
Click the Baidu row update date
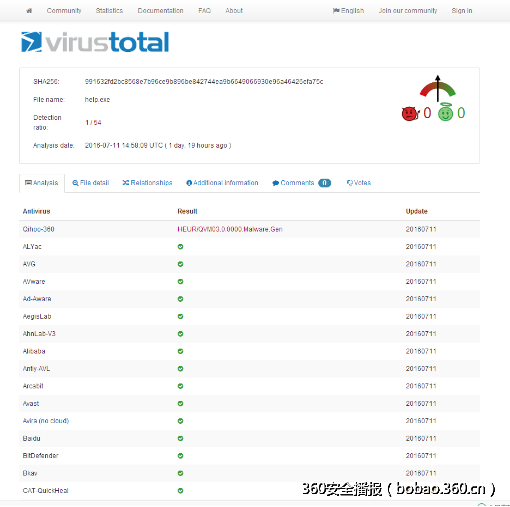(421, 438)
